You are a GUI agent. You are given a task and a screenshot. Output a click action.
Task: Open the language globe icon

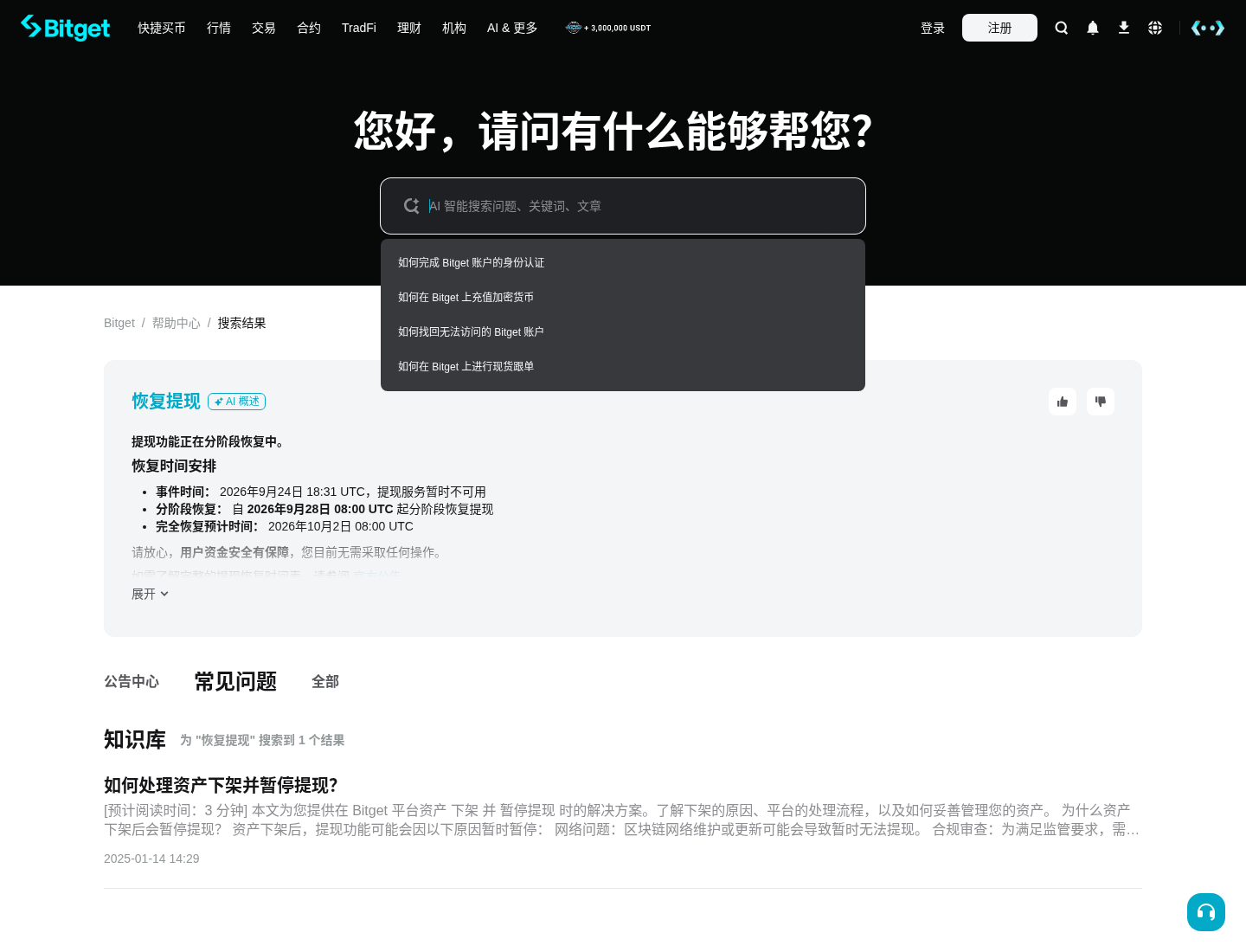coord(1155,28)
